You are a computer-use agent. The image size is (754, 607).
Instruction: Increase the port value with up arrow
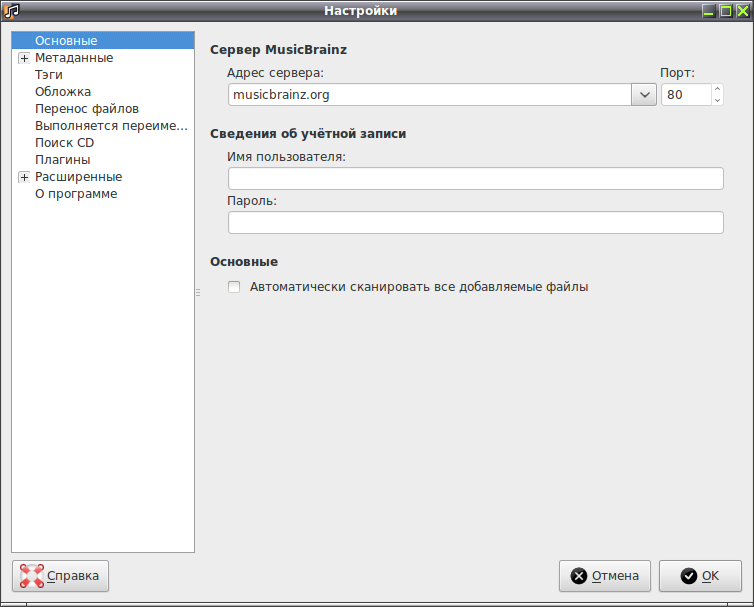(717, 89)
